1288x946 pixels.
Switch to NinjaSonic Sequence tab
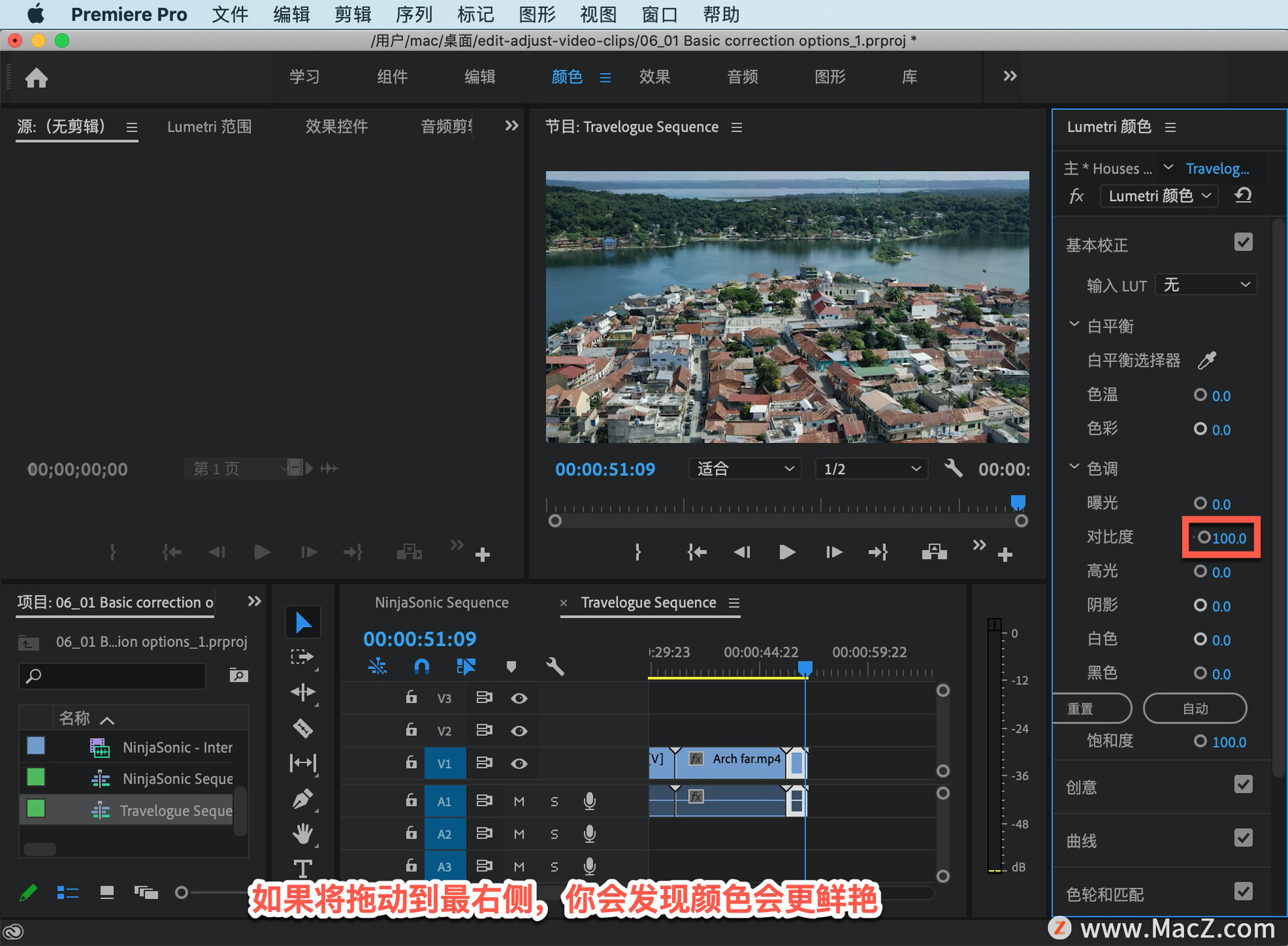[x=441, y=602]
